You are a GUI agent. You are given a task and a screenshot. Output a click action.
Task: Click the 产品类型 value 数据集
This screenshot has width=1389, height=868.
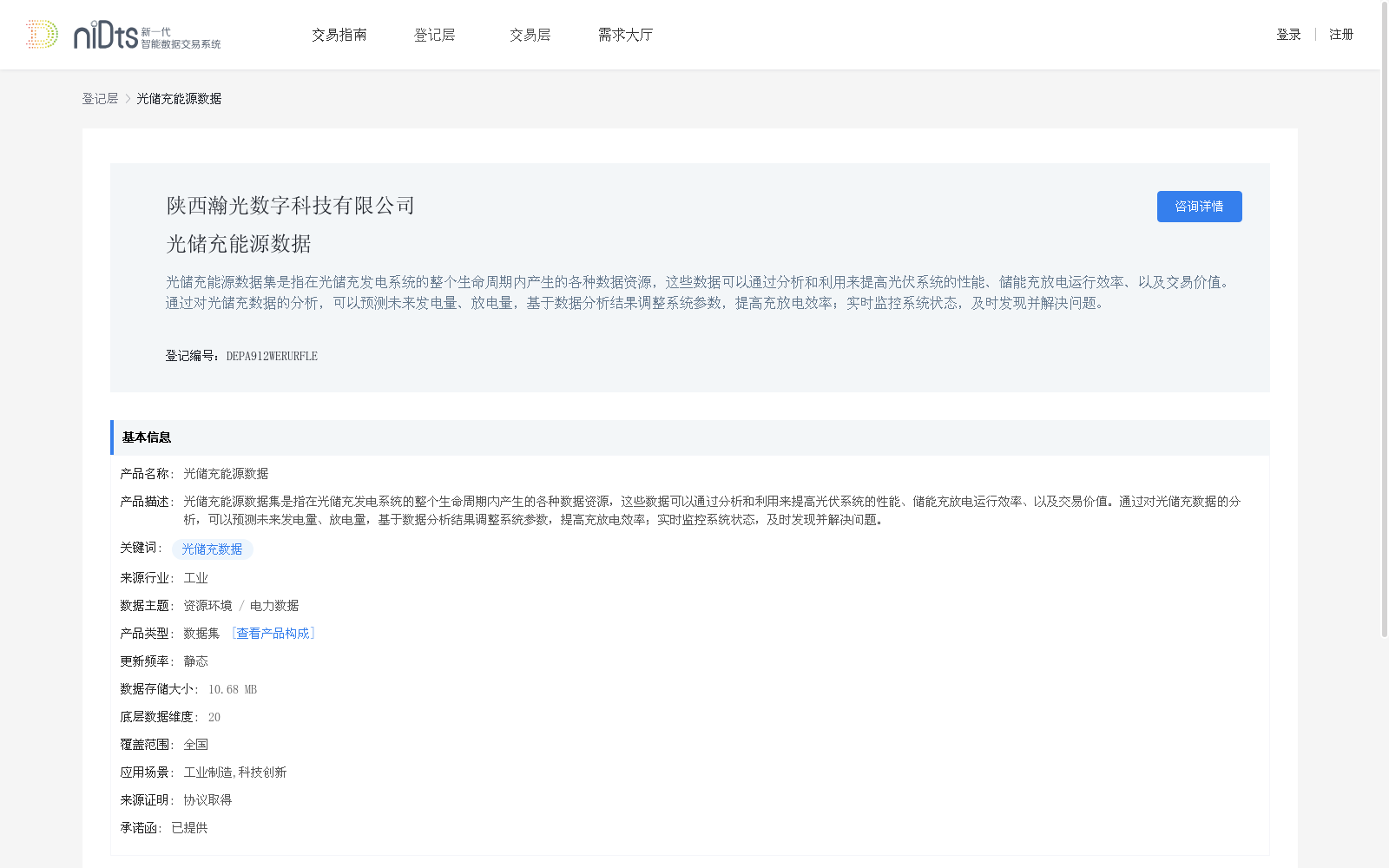tap(201, 634)
